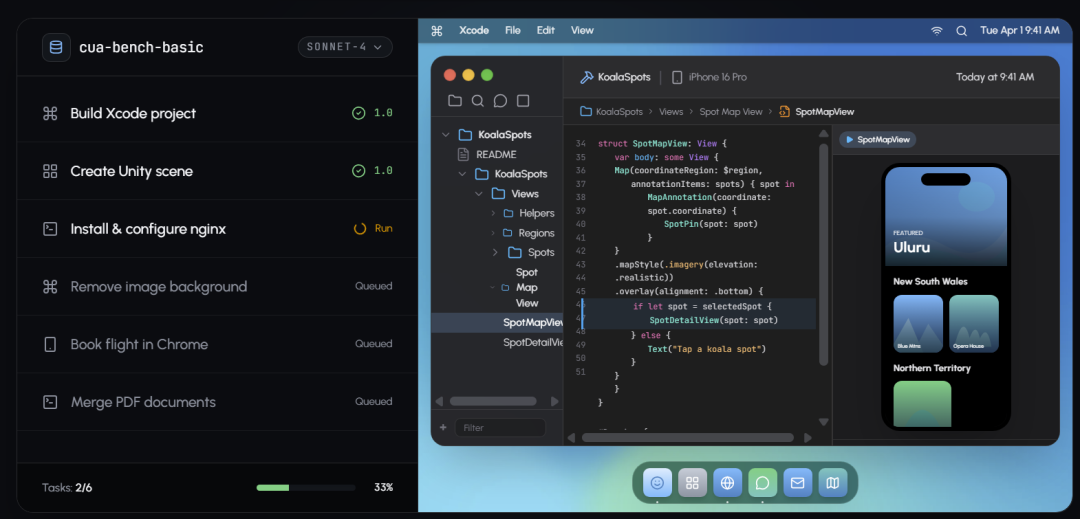Image resolution: width=1080 pixels, height=519 pixels.
Task: Expand the Regions folder
Action: click(x=493, y=233)
